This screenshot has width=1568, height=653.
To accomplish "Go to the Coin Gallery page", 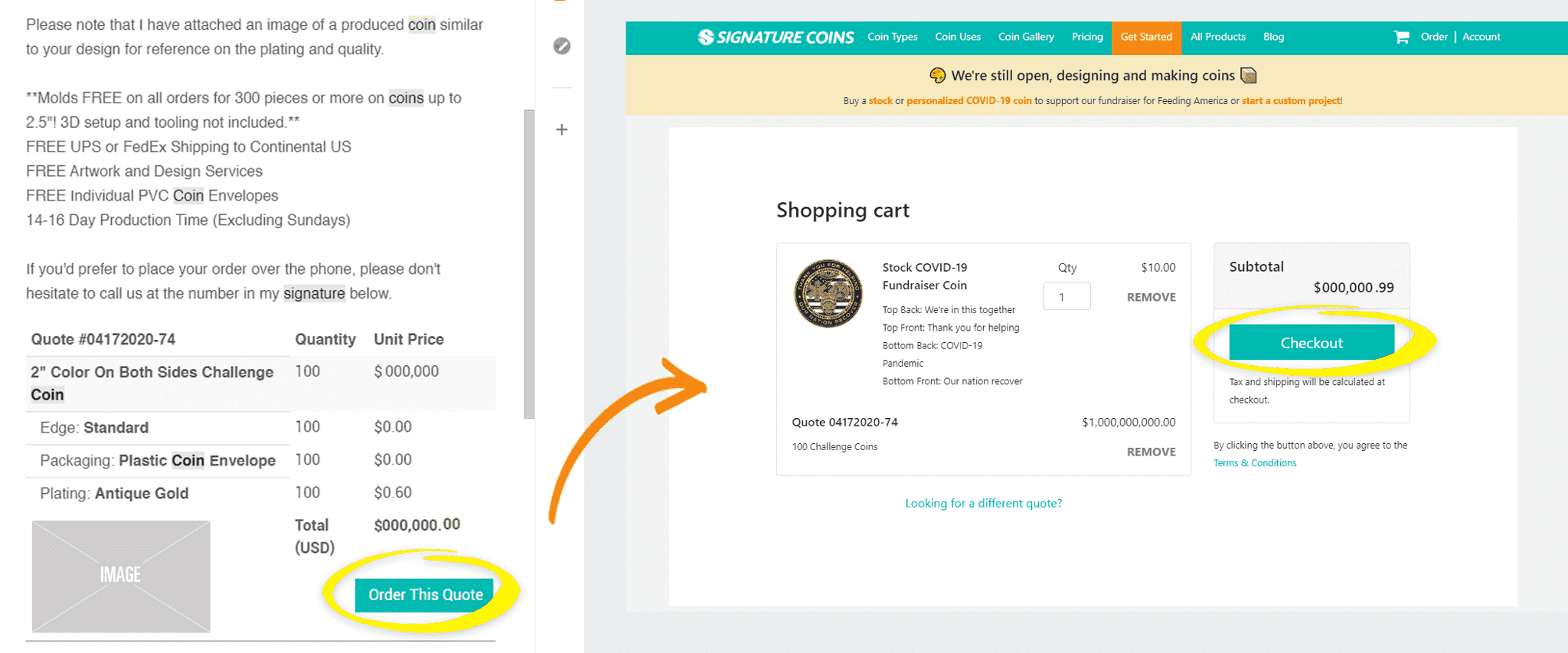I will (x=1026, y=37).
